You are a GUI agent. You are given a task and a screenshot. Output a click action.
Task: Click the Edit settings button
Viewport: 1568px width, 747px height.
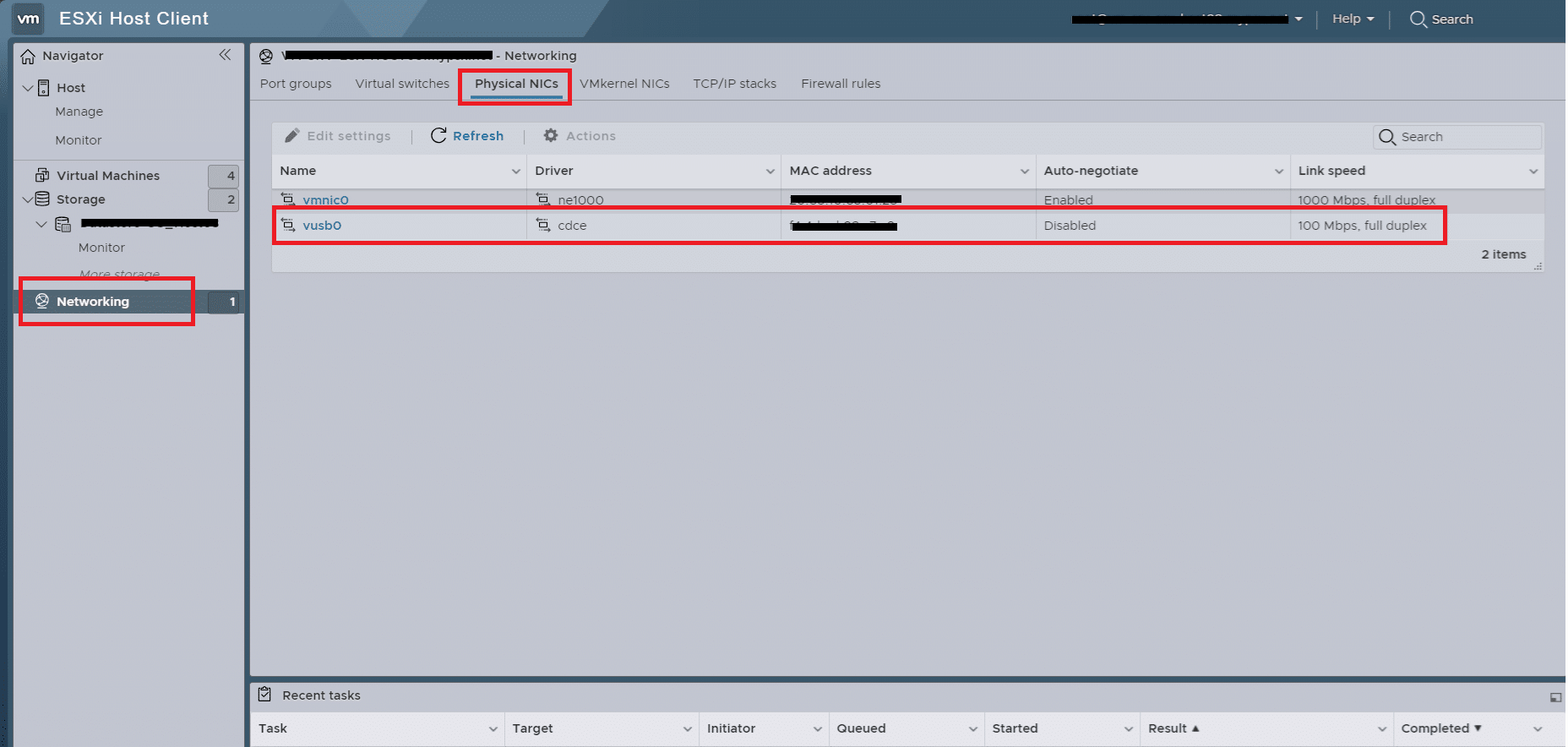(x=338, y=136)
